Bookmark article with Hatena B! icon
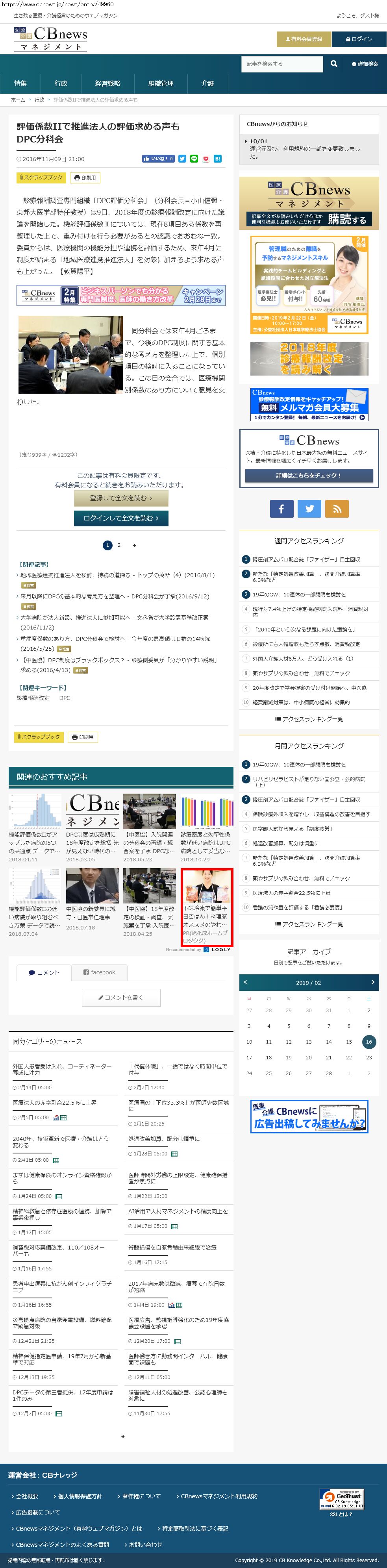The height and width of the screenshot is (1568, 387). coord(217,159)
